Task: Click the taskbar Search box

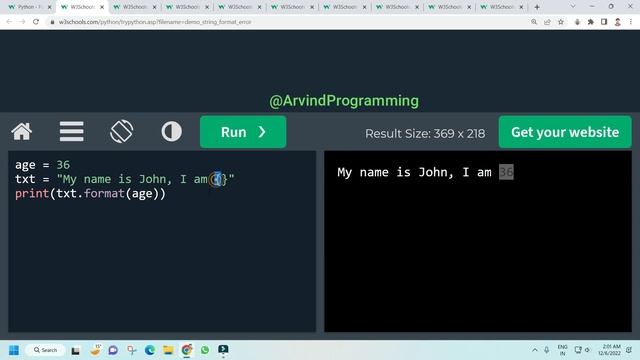Action: (45, 350)
